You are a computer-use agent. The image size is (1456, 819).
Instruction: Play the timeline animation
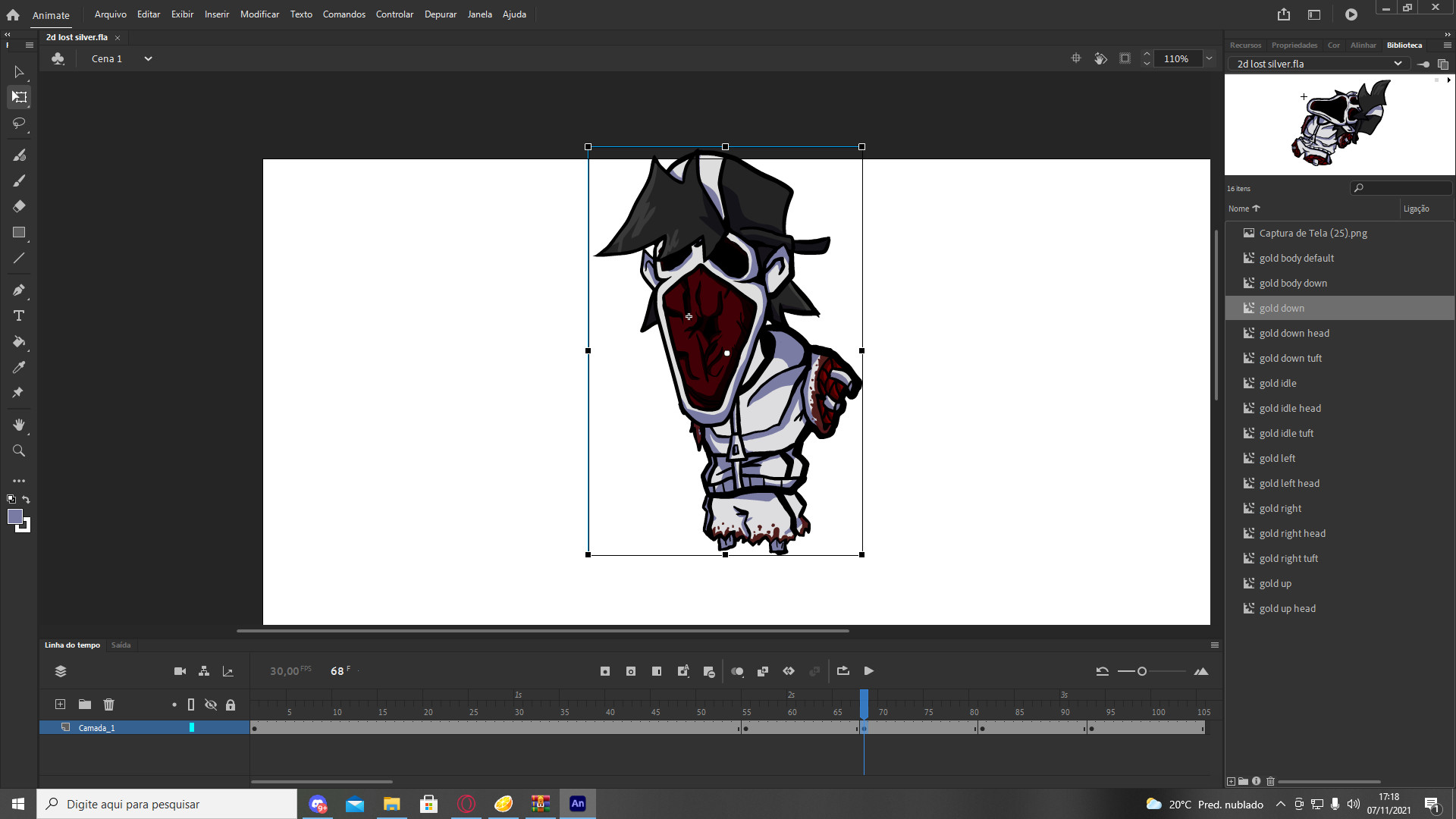(869, 671)
